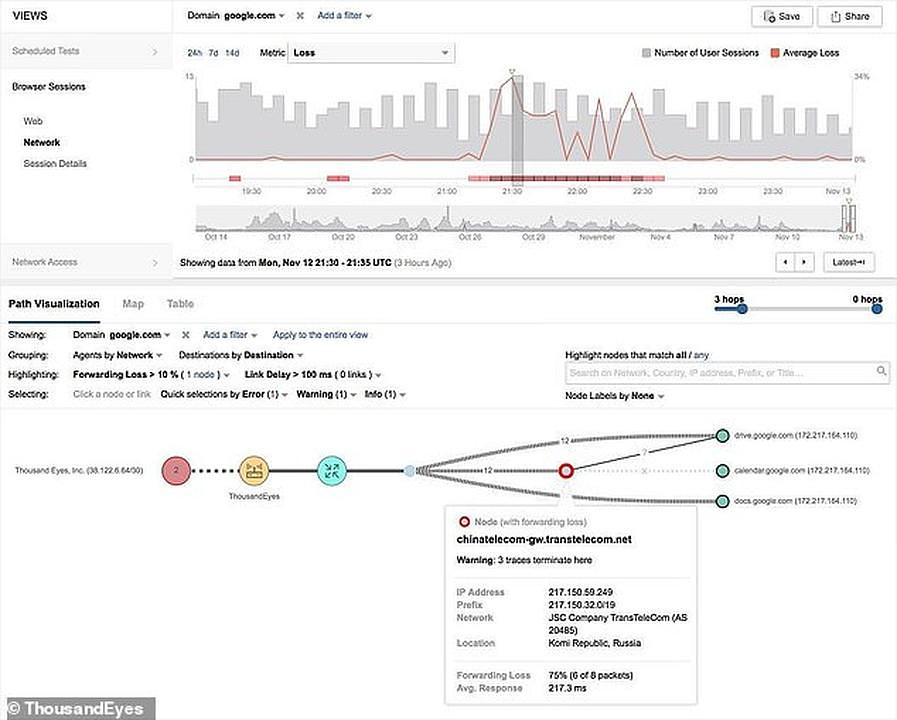The height and width of the screenshot is (720, 897).
Task: Click the Save button
Action: click(781, 16)
